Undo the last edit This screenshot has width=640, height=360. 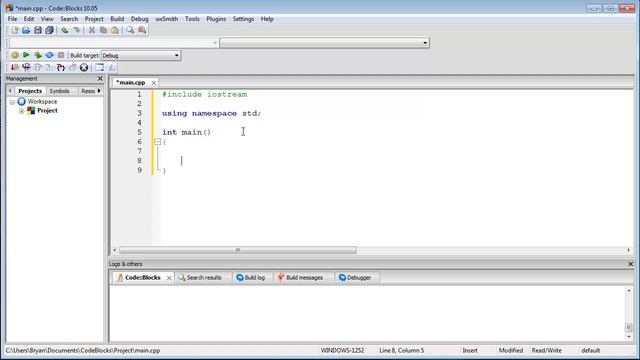[x=64, y=30]
